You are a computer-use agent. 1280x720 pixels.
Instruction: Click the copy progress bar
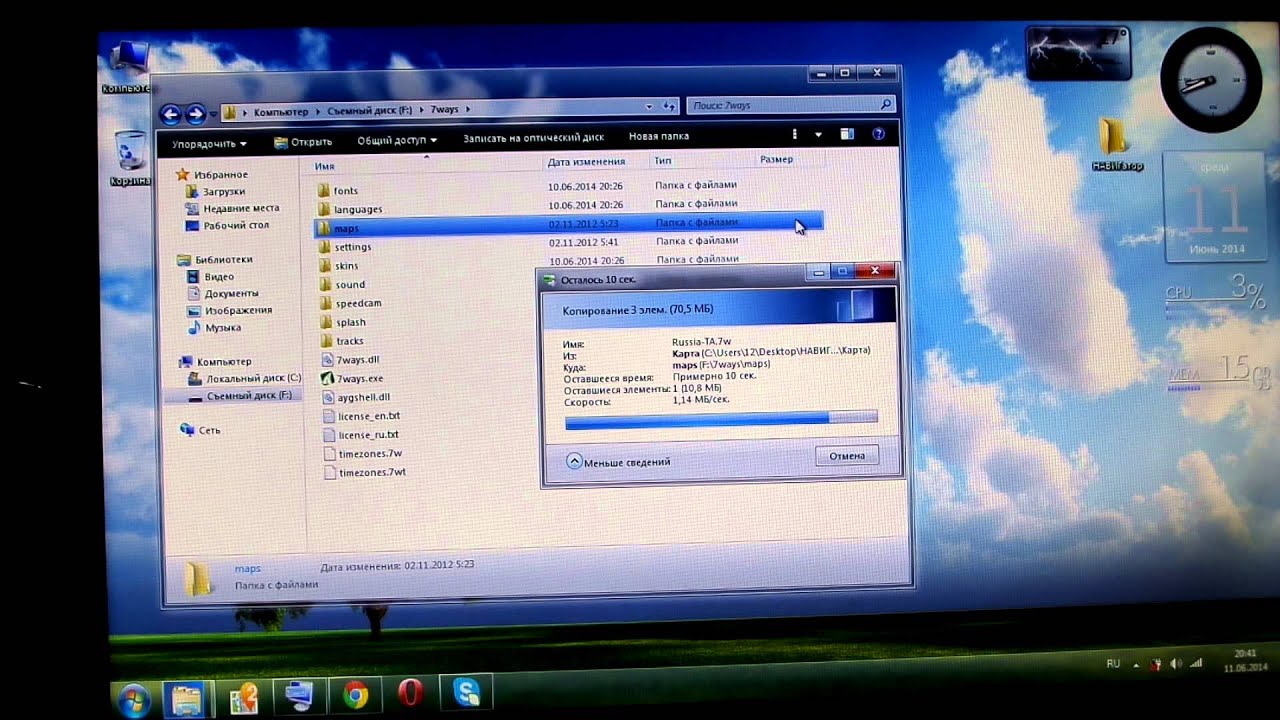(x=721, y=420)
